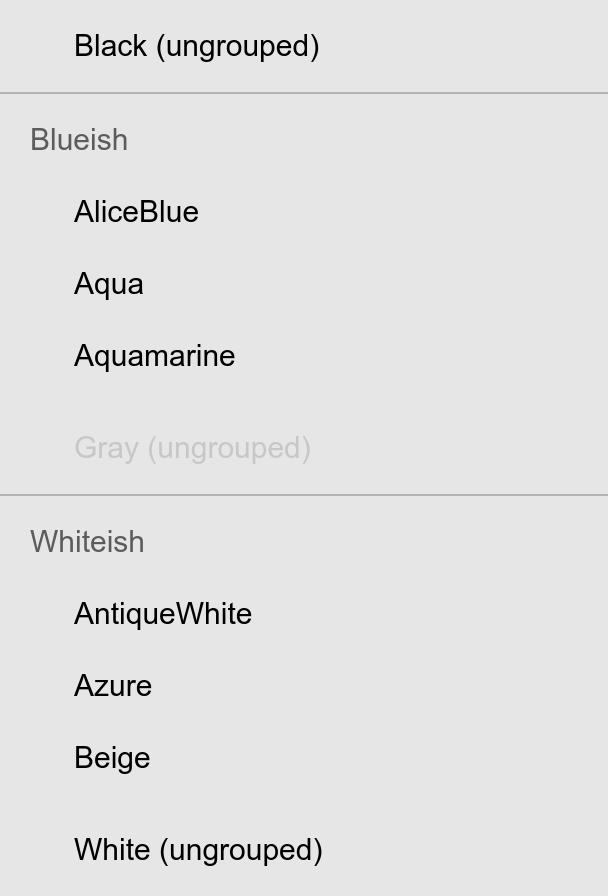This screenshot has height=896, width=608.
Task: Click the disabled Gray (ungrouped) item
Action: click(304, 448)
